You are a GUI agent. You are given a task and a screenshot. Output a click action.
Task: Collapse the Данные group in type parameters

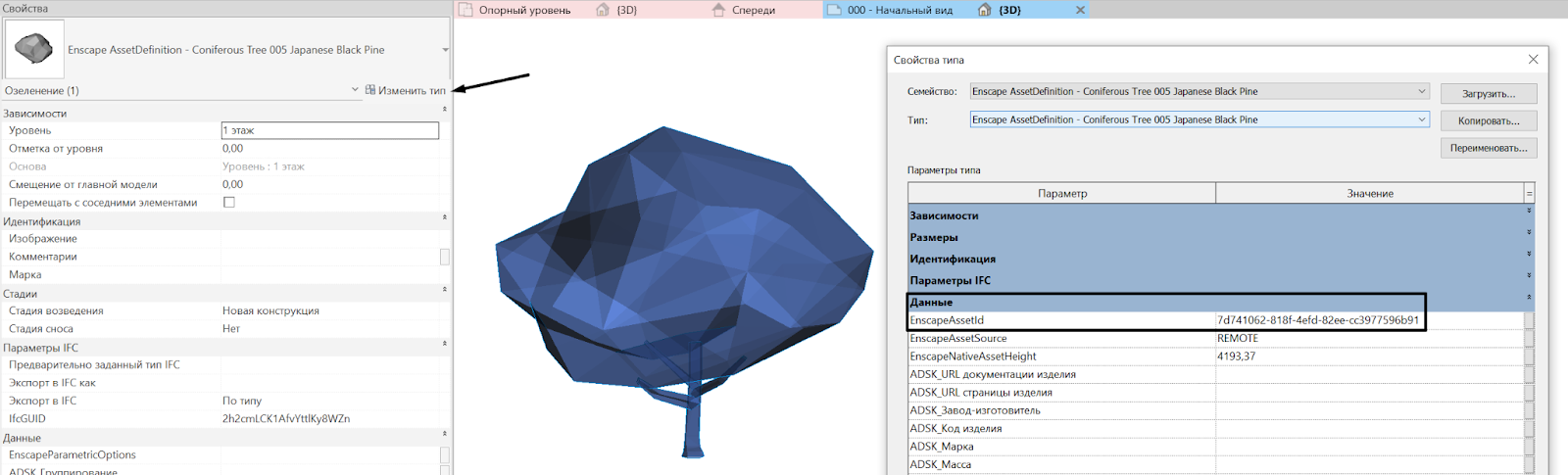point(1529,297)
